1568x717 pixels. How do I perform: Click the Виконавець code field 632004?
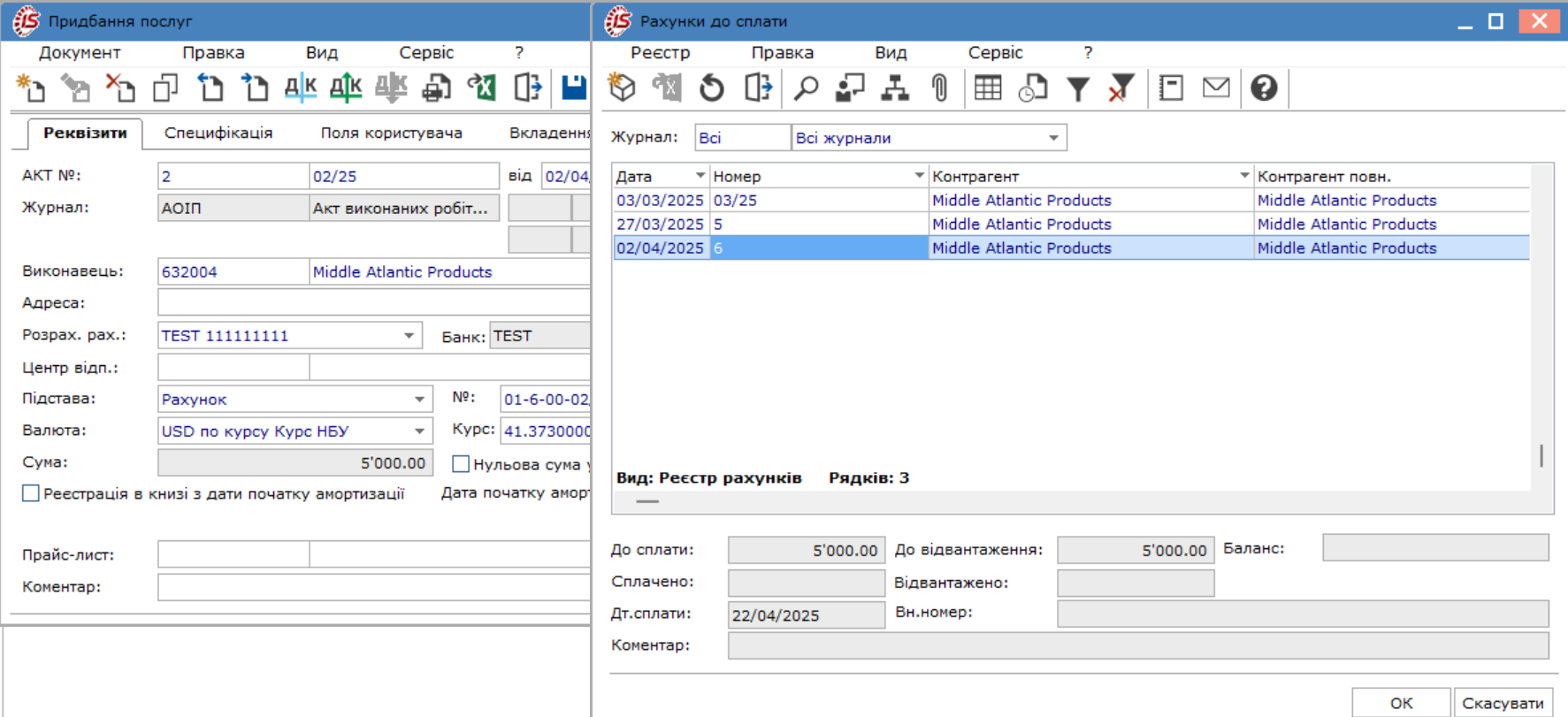pos(233,271)
